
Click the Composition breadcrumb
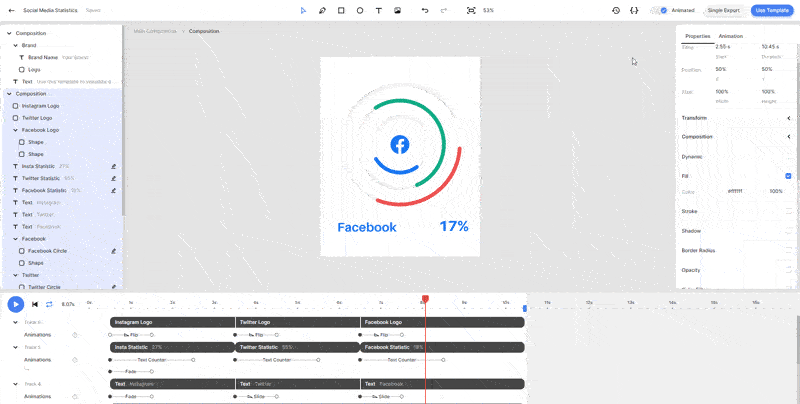click(204, 31)
